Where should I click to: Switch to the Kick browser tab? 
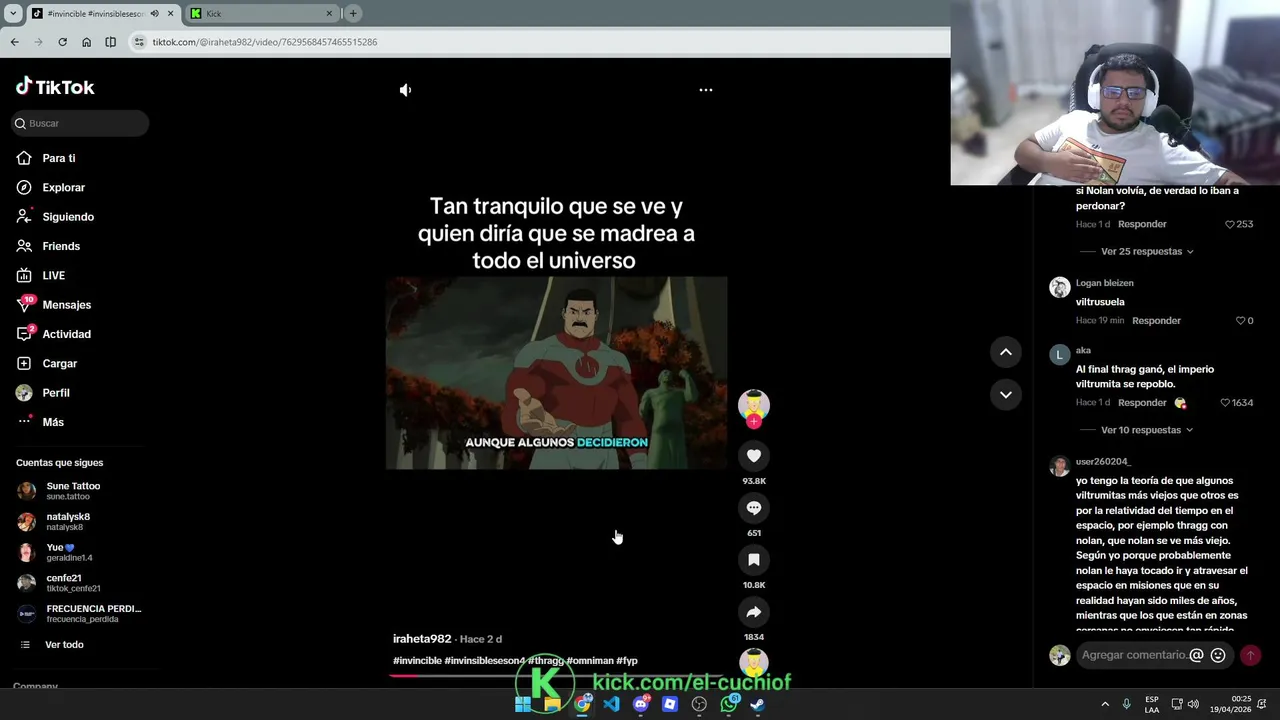[x=262, y=14]
